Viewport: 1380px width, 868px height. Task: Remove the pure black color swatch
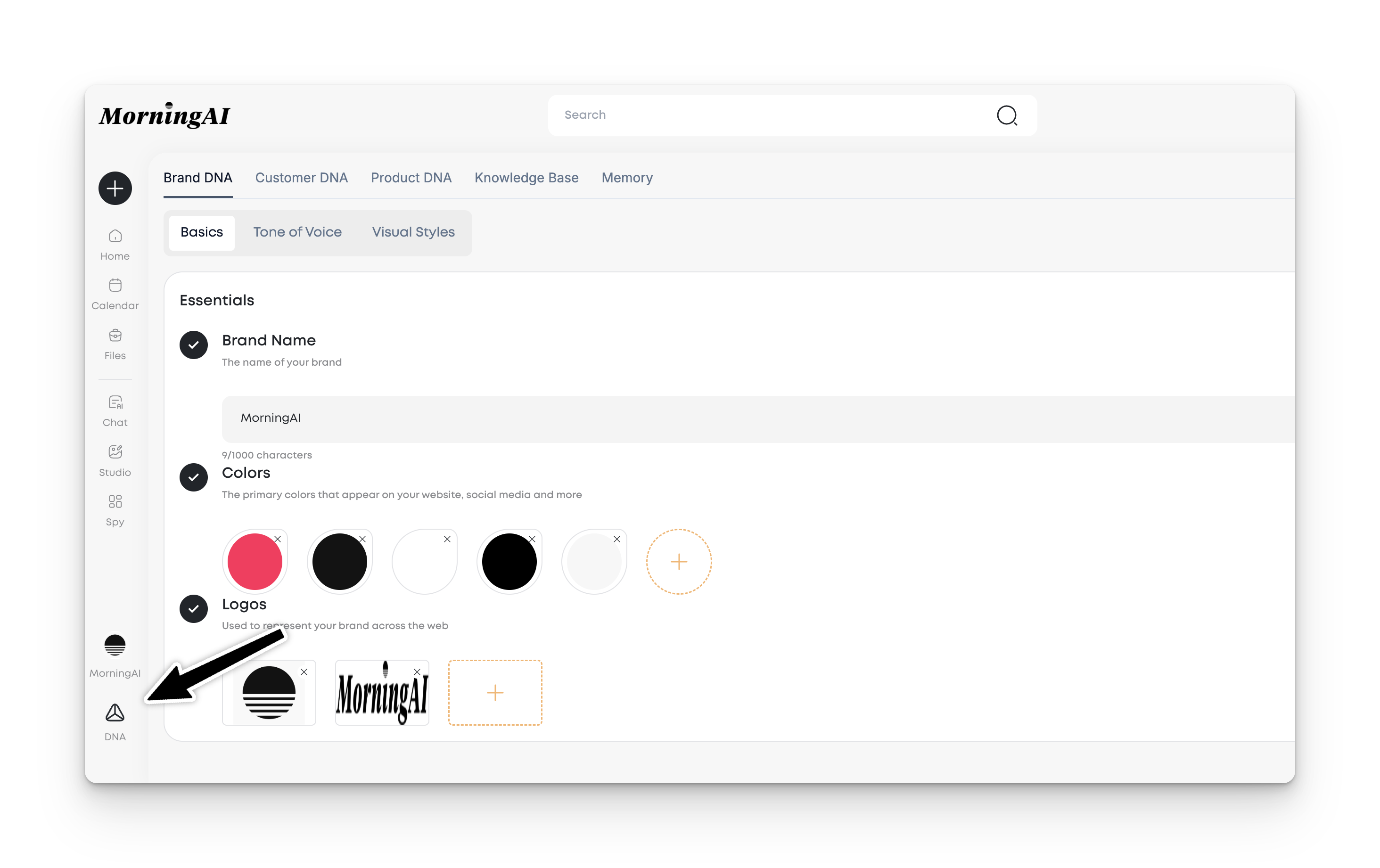pos(532,539)
